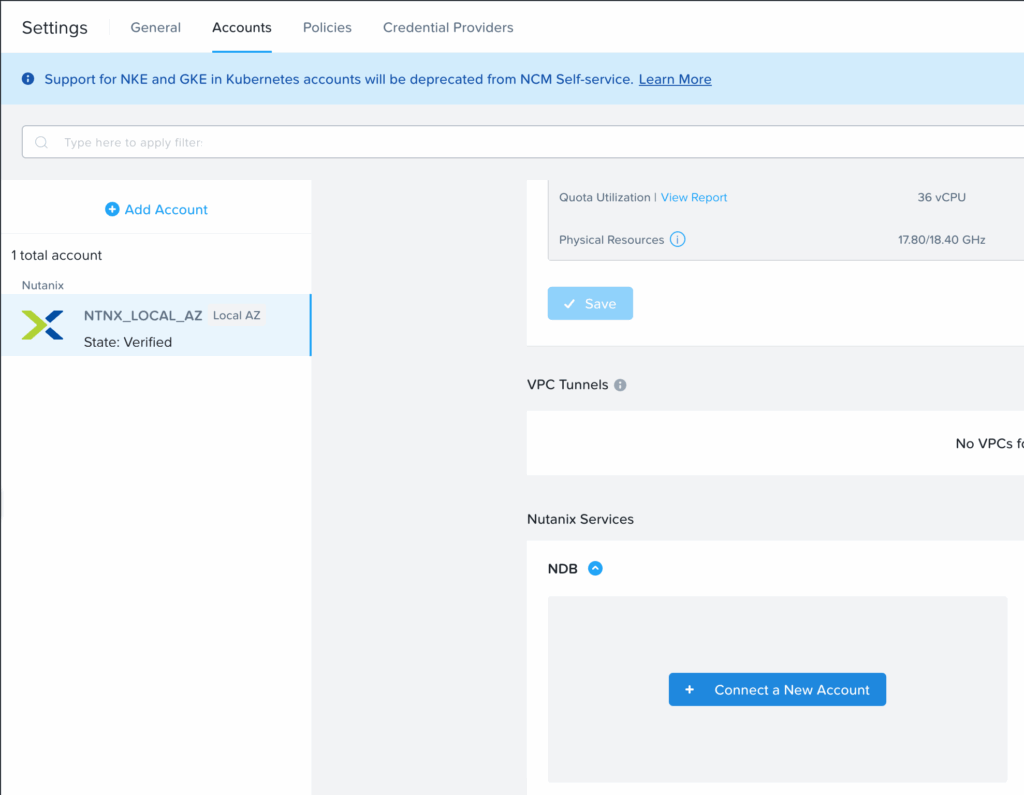Click the Learn More link in banner
This screenshot has width=1024, height=795.
point(675,79)
